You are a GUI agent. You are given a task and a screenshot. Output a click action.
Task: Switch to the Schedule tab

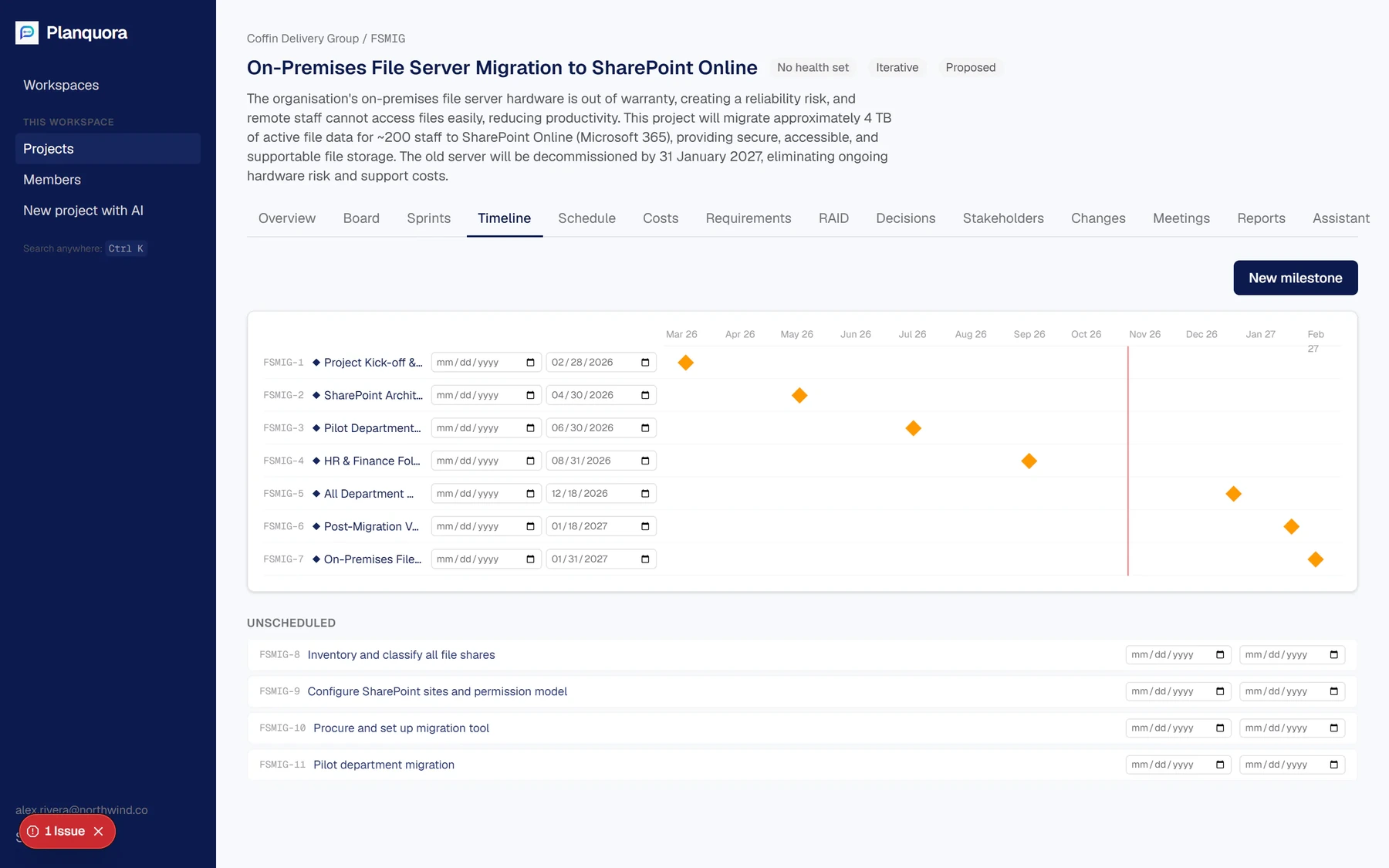pyautogui.click(x=586, y=218)
